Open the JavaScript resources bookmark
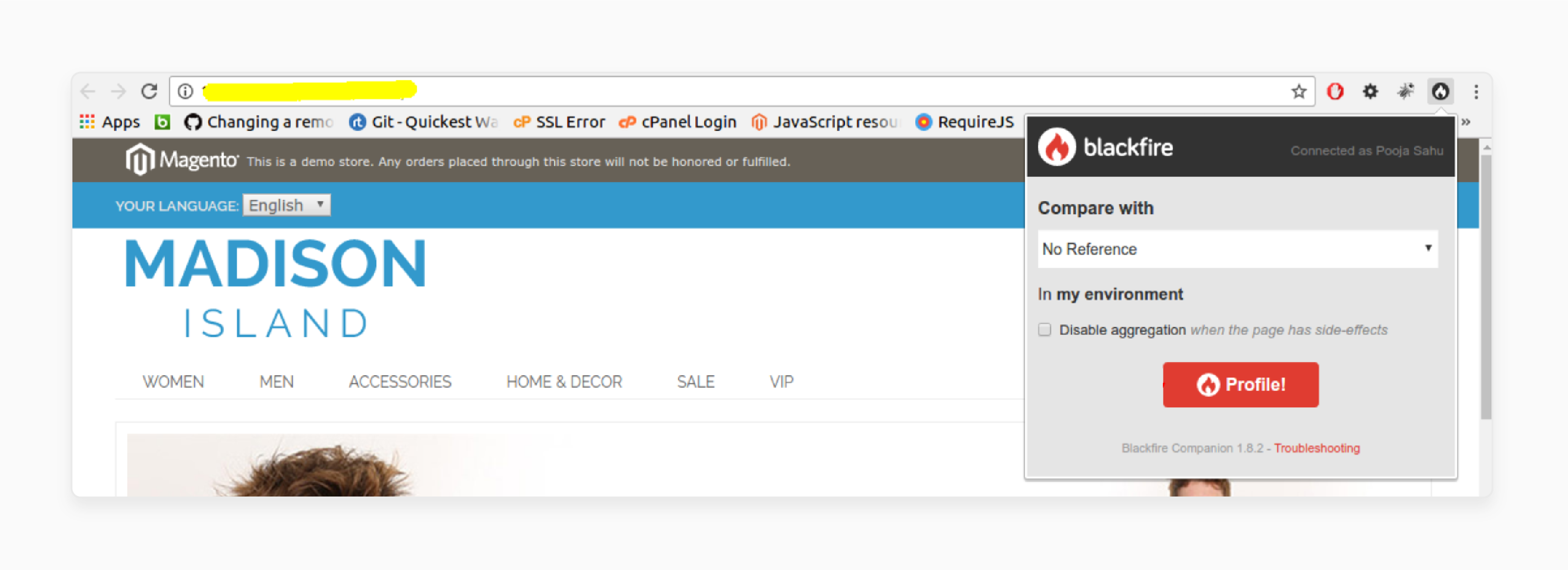 point(825,122)
